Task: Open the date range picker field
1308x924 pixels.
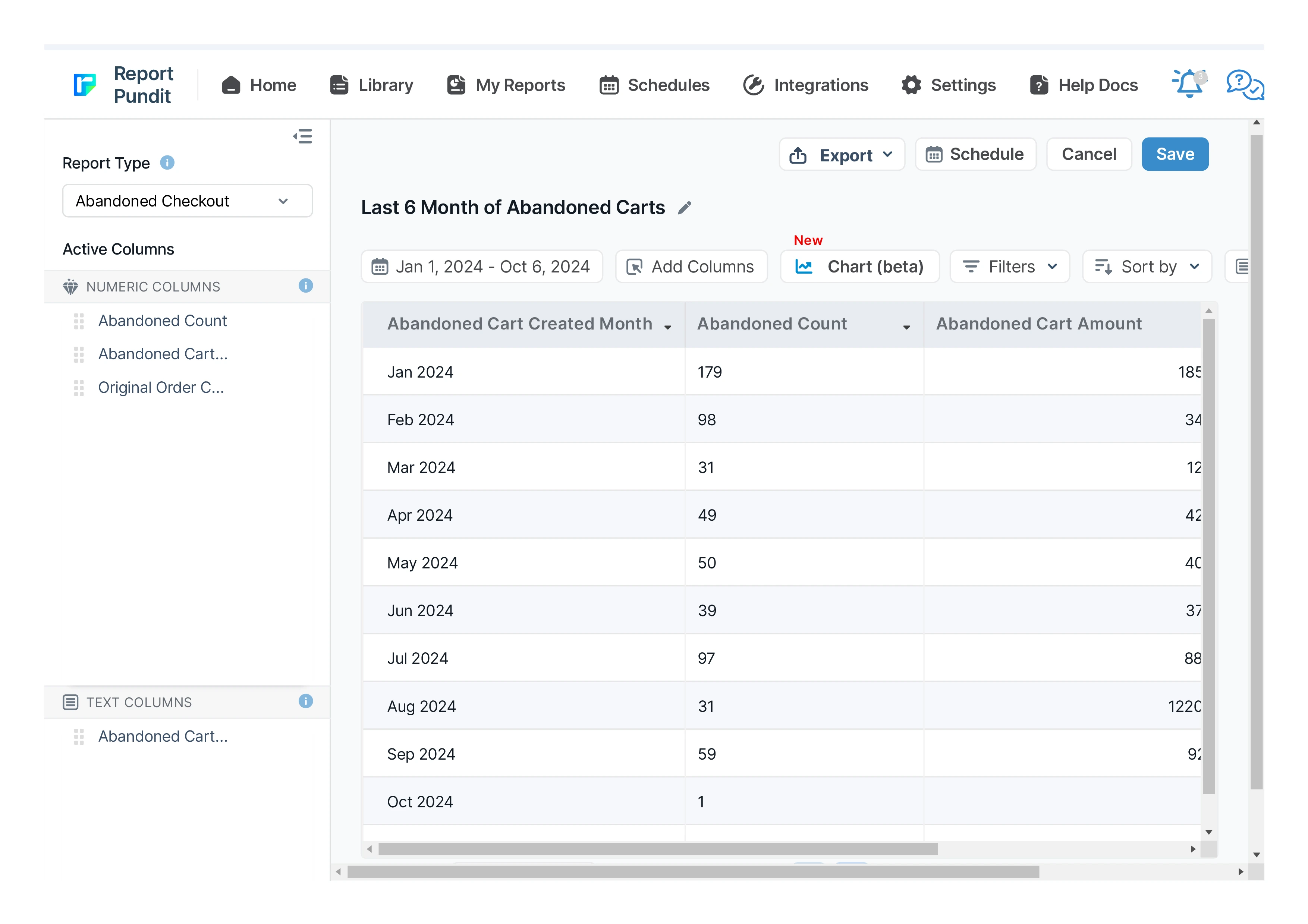Action: click(481, 267)
